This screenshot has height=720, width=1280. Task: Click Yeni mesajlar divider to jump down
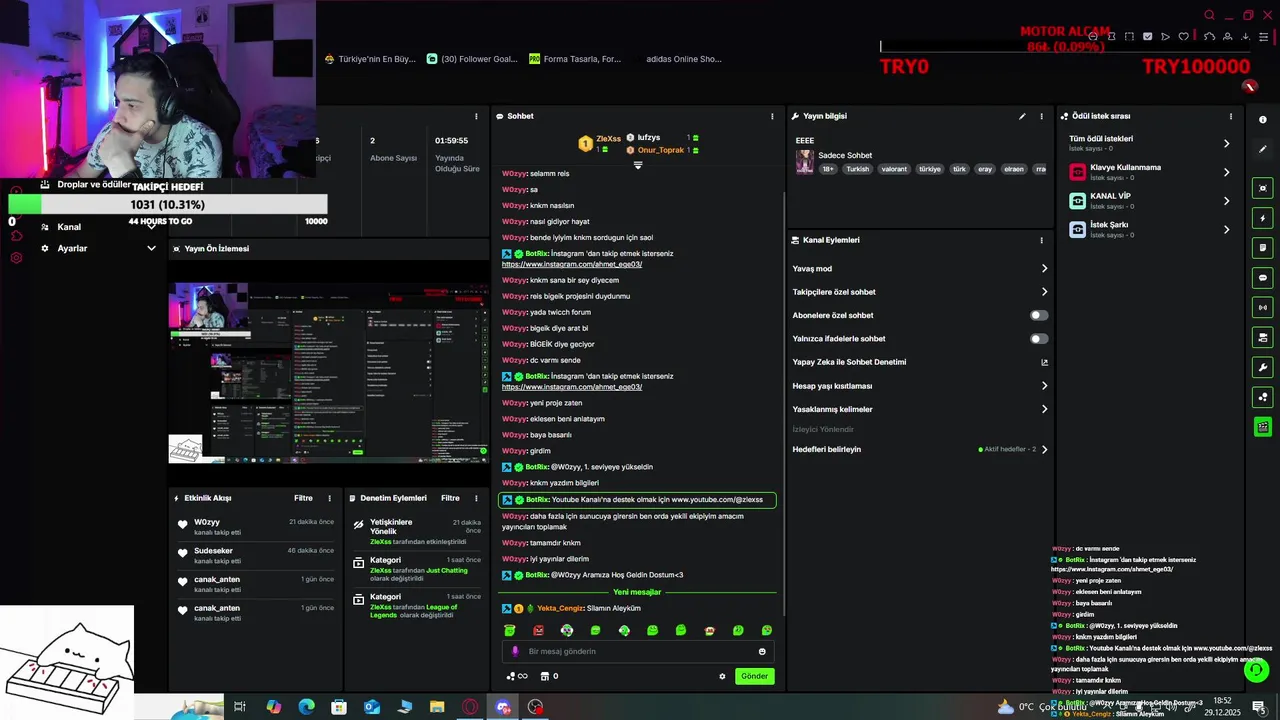[637, 592]
